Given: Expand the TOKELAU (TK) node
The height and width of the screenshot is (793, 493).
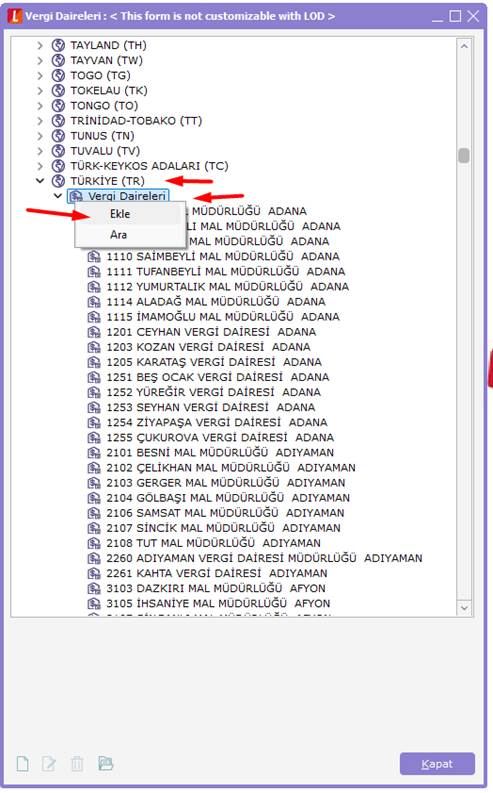Looking at the screenshot, I should point(40,91).
